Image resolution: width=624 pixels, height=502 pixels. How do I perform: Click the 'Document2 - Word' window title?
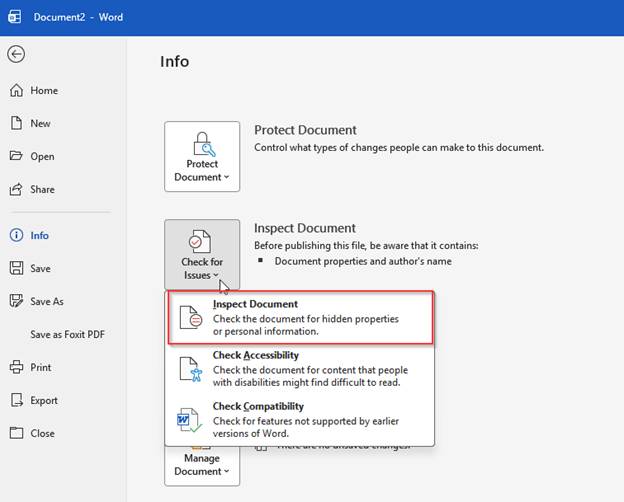click(x=78, y=17)
